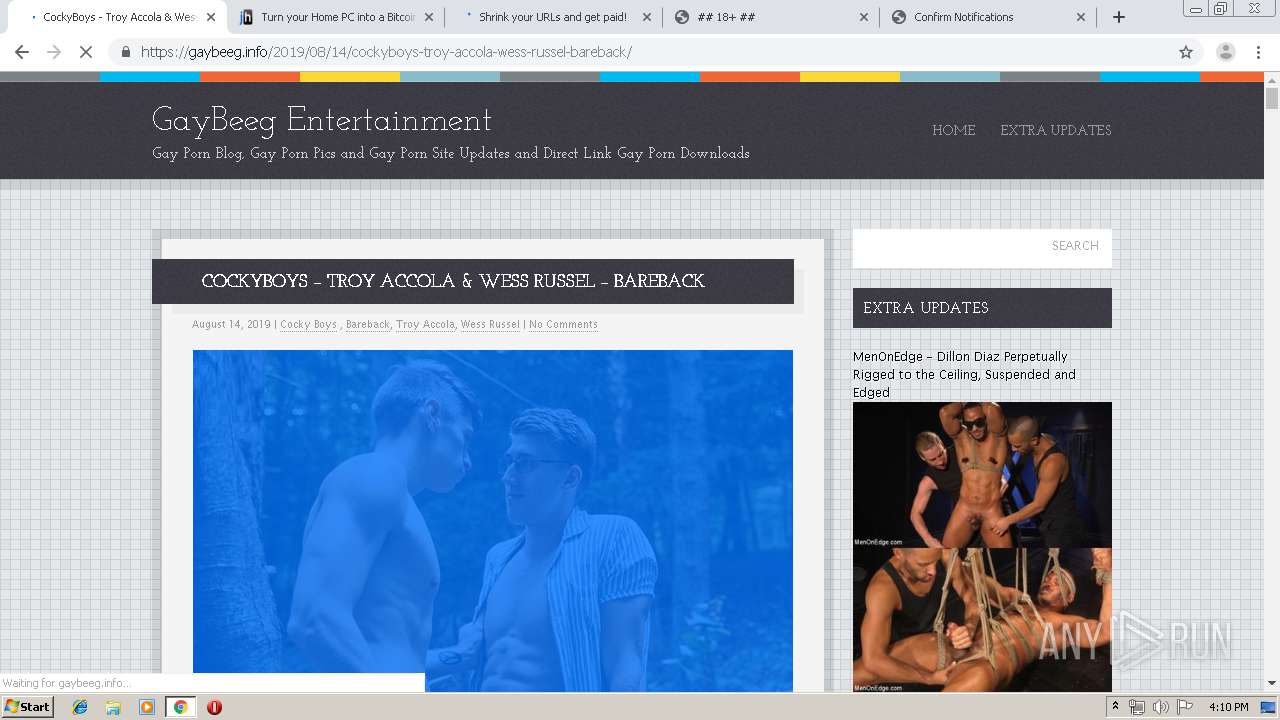Click the Action Center flag icon
This screenshot has width=1280, height=720.
[1183, 707]
